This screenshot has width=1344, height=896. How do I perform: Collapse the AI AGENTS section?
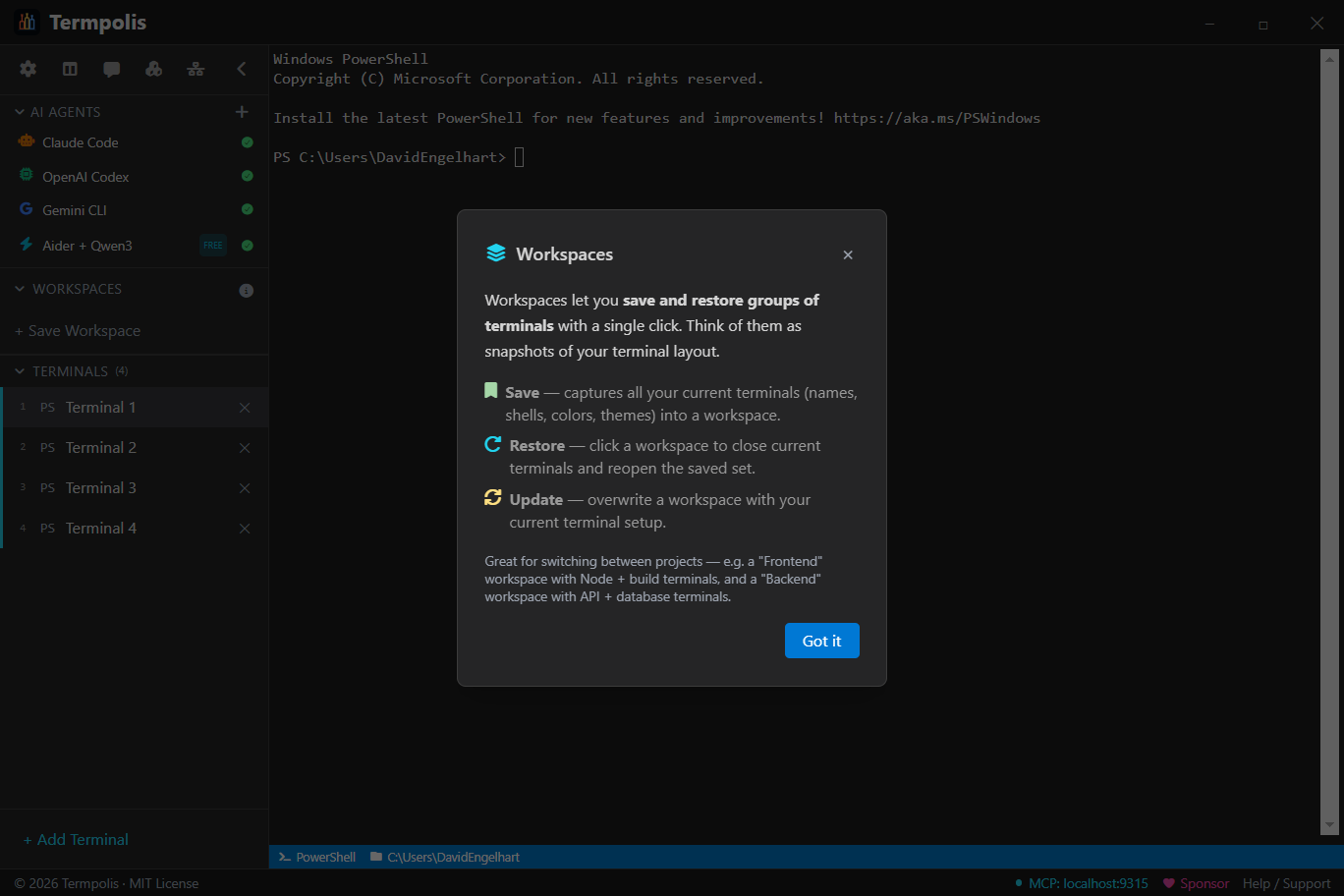coord(18,111)
